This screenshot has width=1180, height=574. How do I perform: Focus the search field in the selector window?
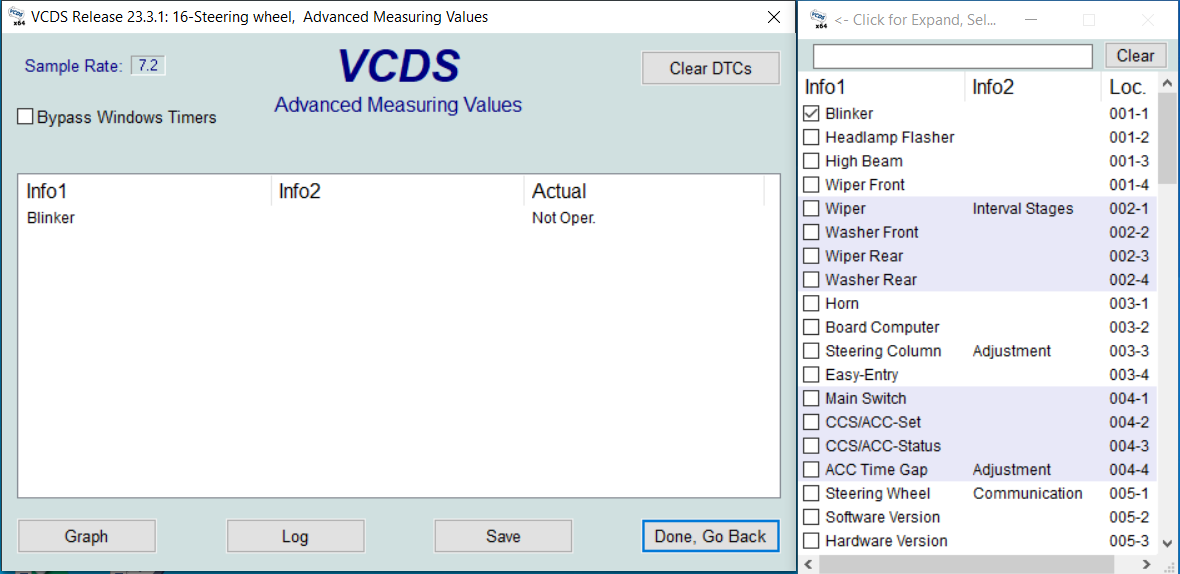coord(952,56)
